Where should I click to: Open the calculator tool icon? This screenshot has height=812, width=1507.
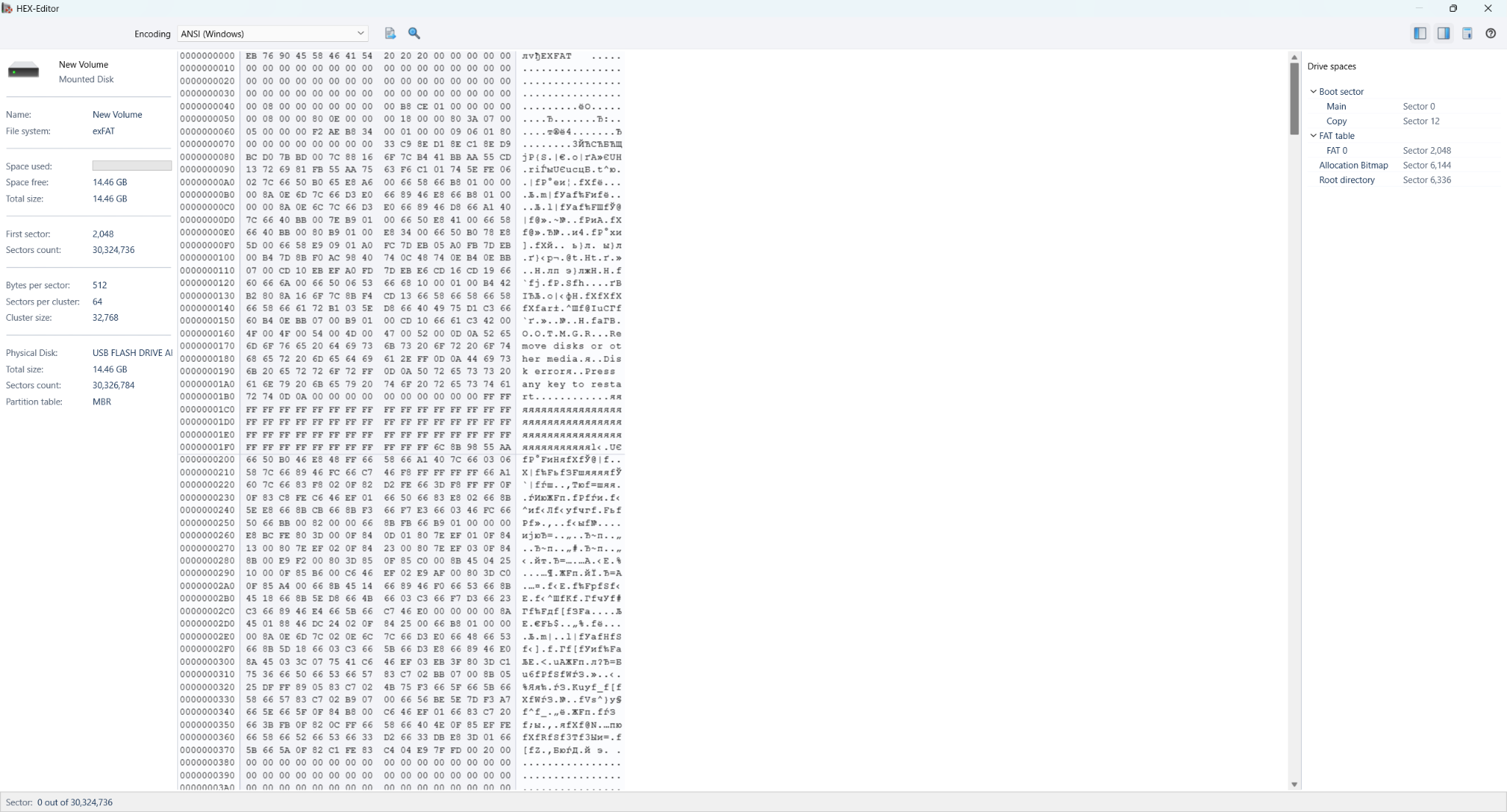pos(1467,33)
